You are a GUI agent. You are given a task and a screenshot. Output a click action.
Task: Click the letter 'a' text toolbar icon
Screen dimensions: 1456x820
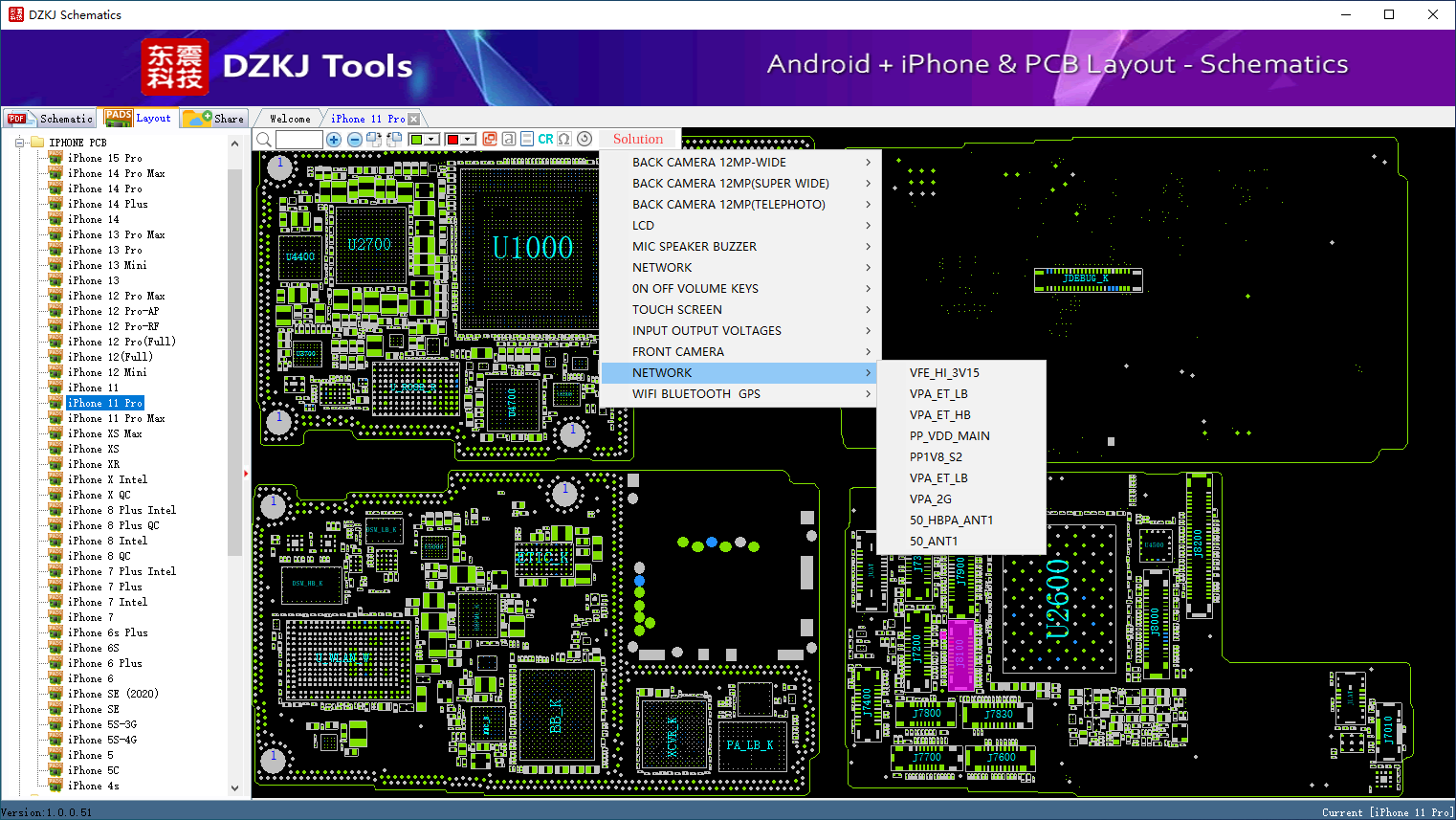509,140
